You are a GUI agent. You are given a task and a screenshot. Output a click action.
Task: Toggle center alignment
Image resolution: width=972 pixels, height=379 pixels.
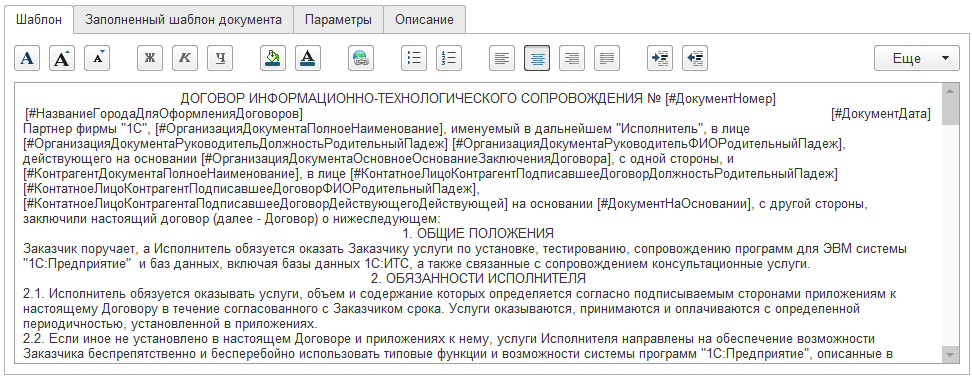pos(537,58)
